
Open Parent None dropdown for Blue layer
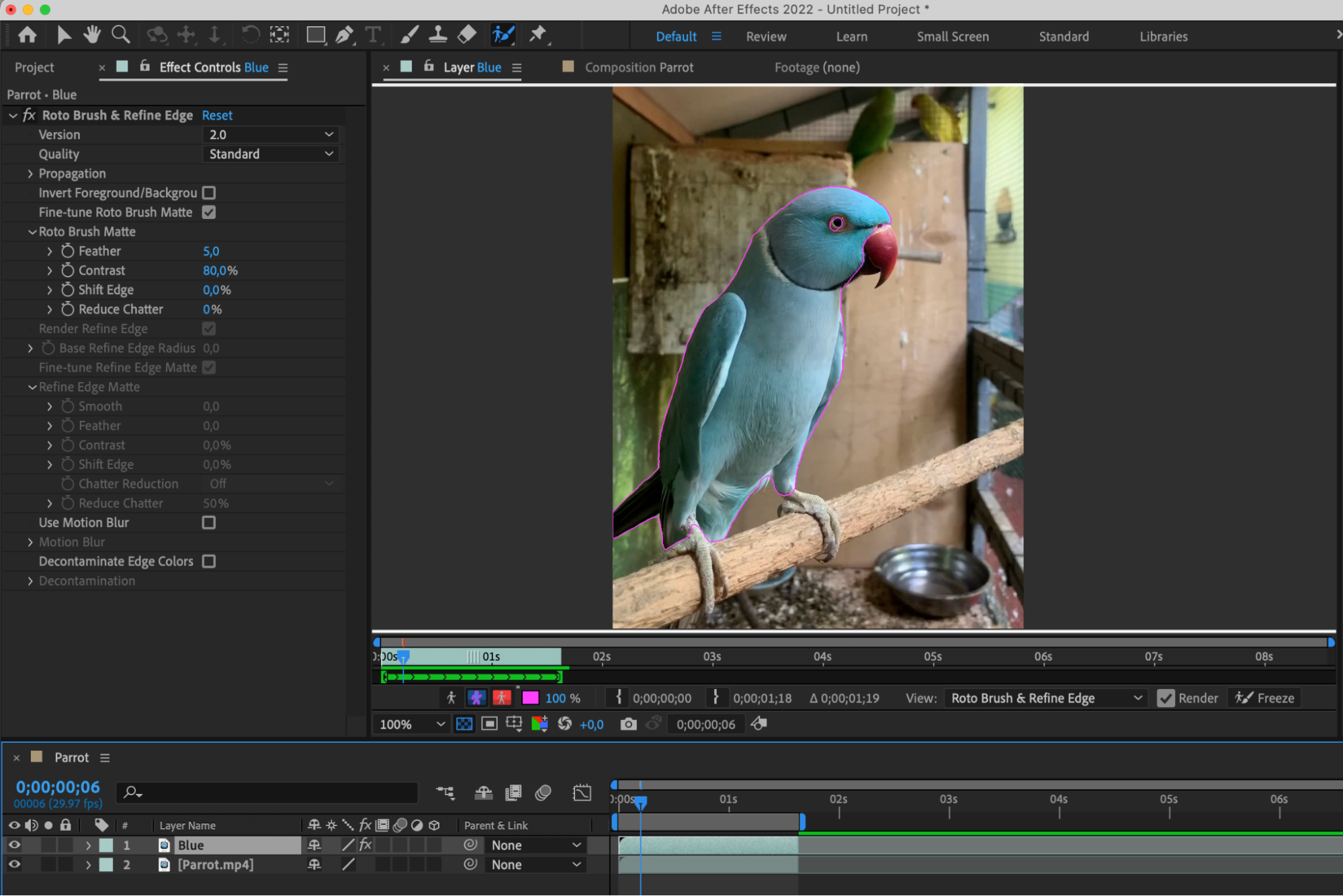pyautogui.click(x=535, y=846)
